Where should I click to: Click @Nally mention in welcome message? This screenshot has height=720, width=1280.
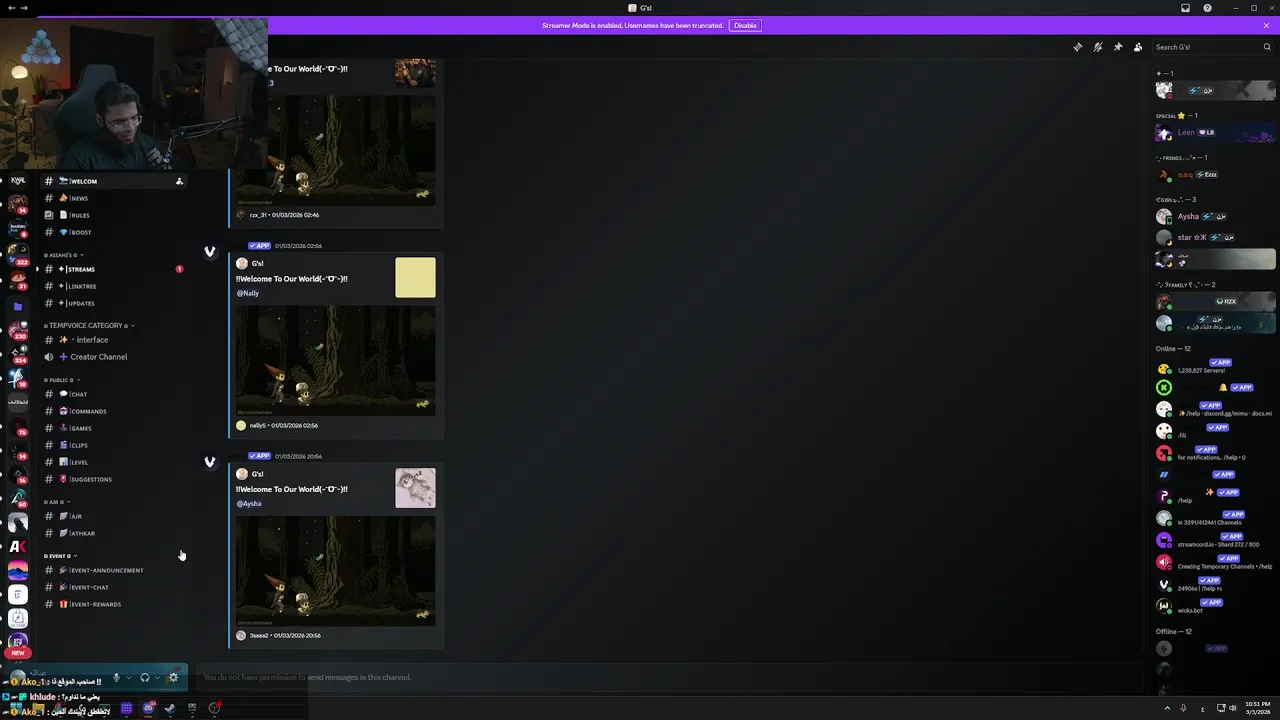click(x=248, y=293)
